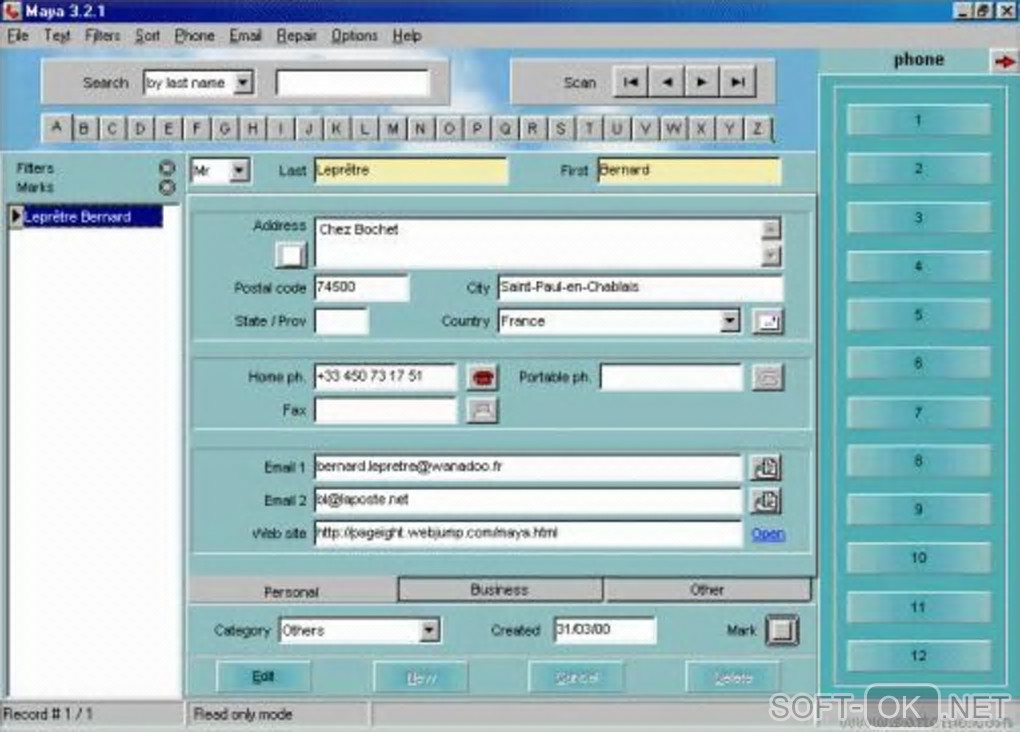Click phone slot button 12
The image size is (1020, 732).
(919, 655)
